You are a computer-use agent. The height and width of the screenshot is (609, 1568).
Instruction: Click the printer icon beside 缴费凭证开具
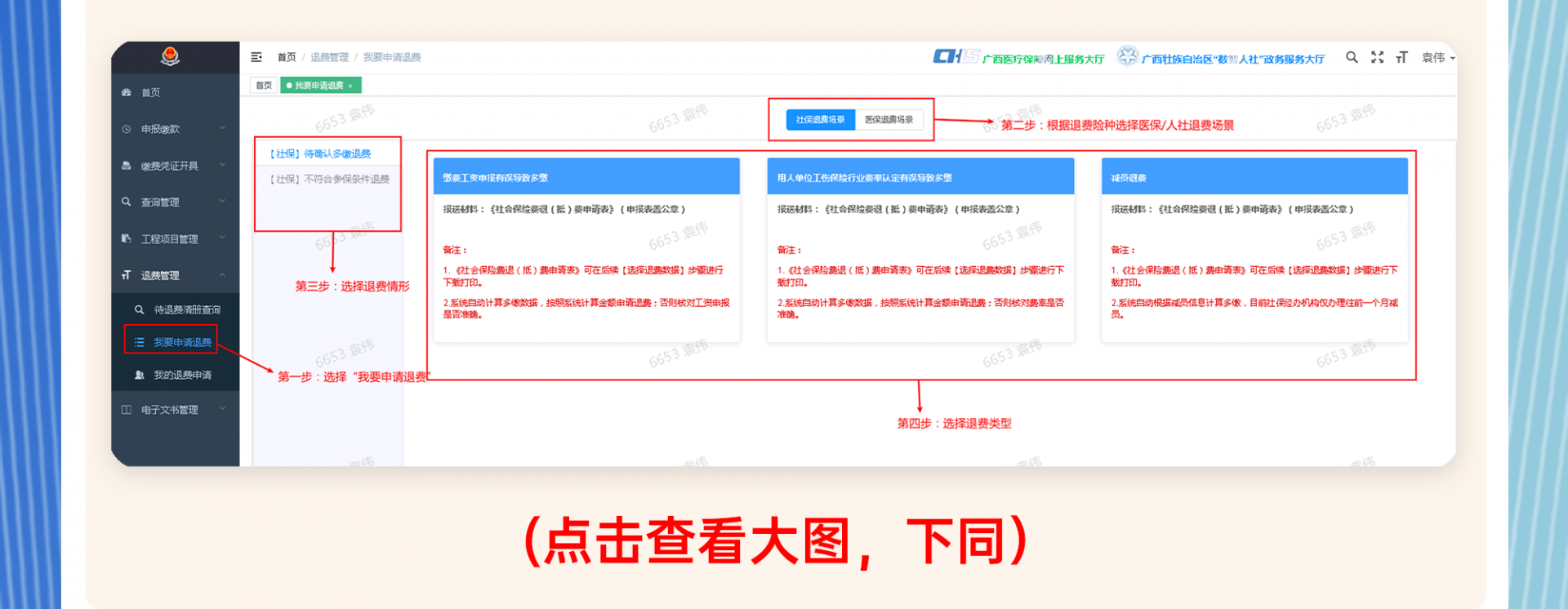tap(127, 165)
